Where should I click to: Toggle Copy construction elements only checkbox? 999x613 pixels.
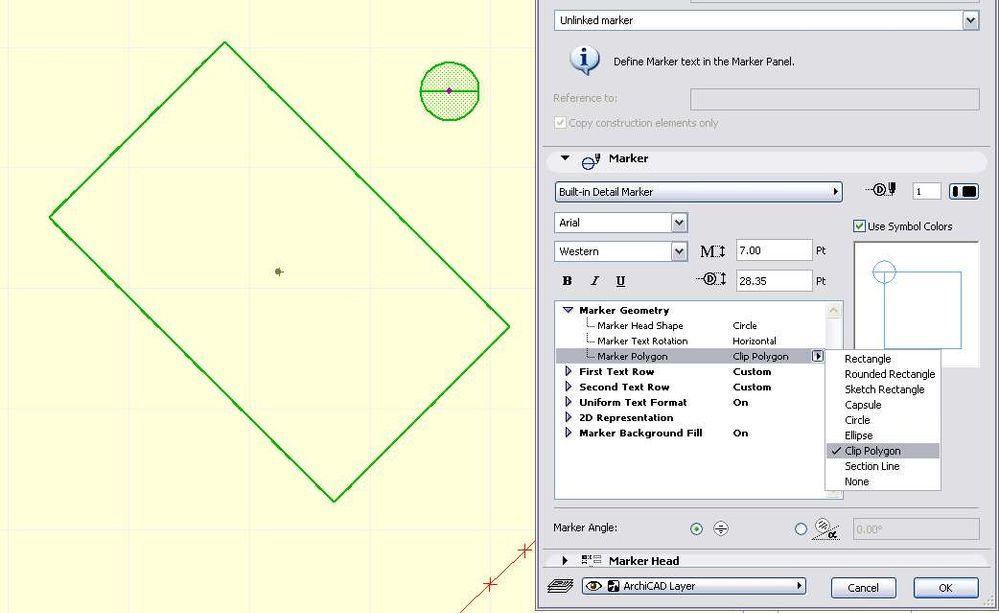(x=560, y=123)
